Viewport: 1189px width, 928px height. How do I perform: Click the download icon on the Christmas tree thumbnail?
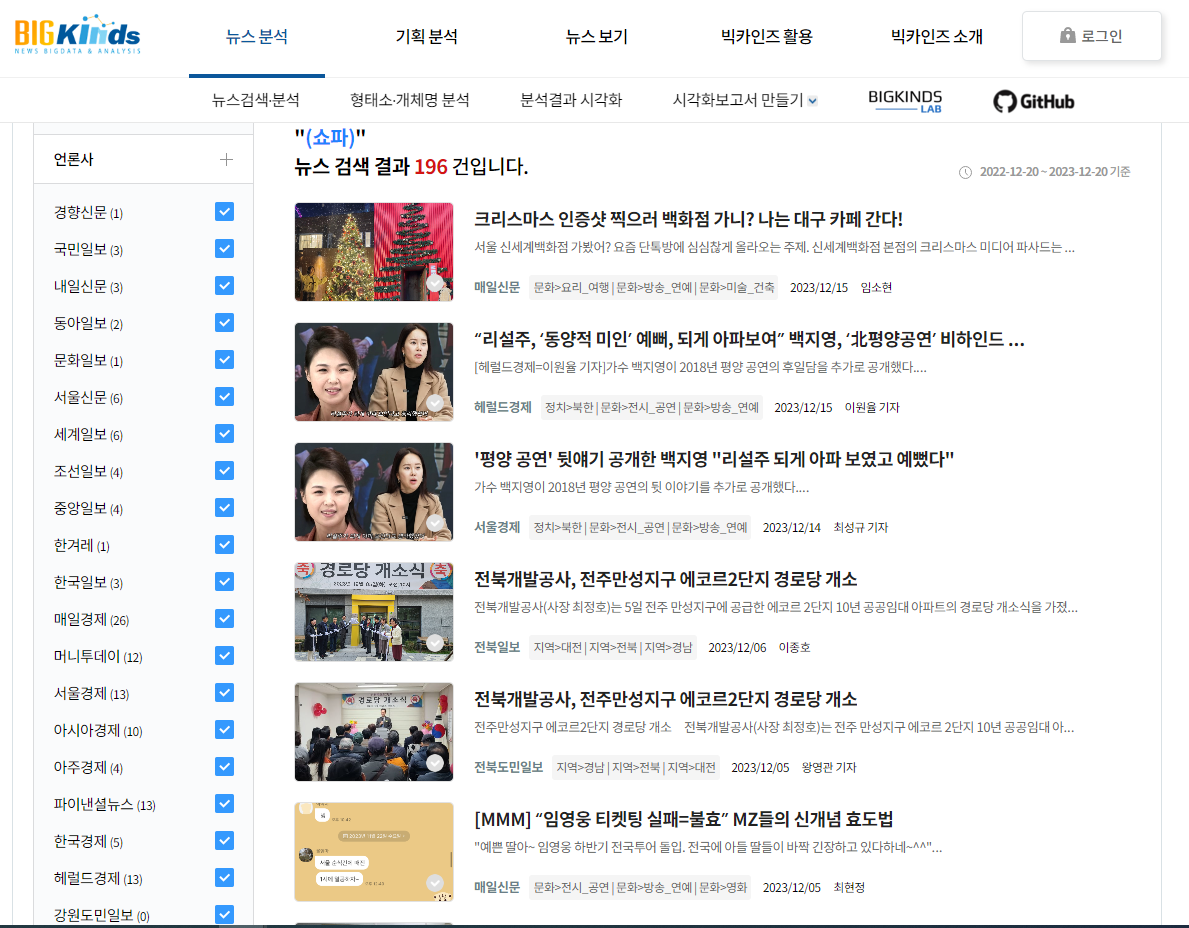[434, 285]
